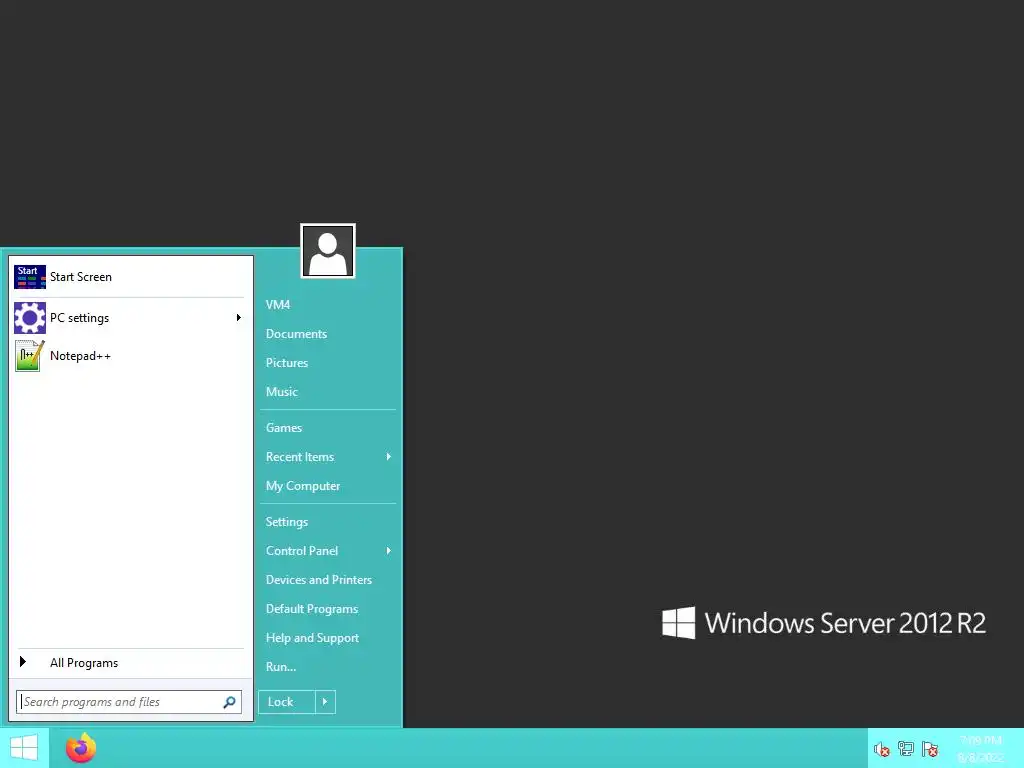Screen dimensions: 1024x768
Task: Open the Pictures folder
Action: pos(287,363)
